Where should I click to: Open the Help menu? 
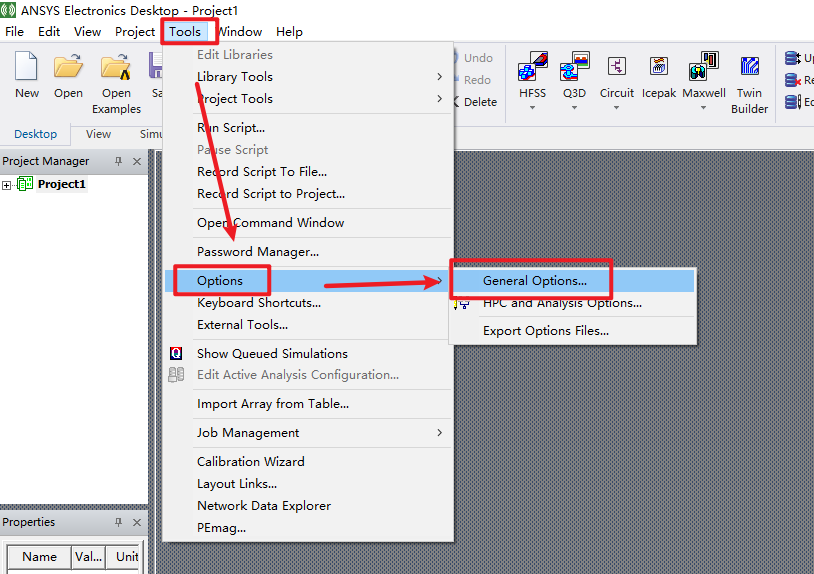289,32
